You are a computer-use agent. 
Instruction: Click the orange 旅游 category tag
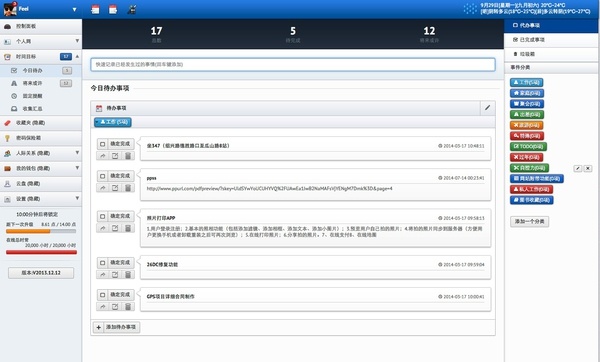tap(527, 125)
